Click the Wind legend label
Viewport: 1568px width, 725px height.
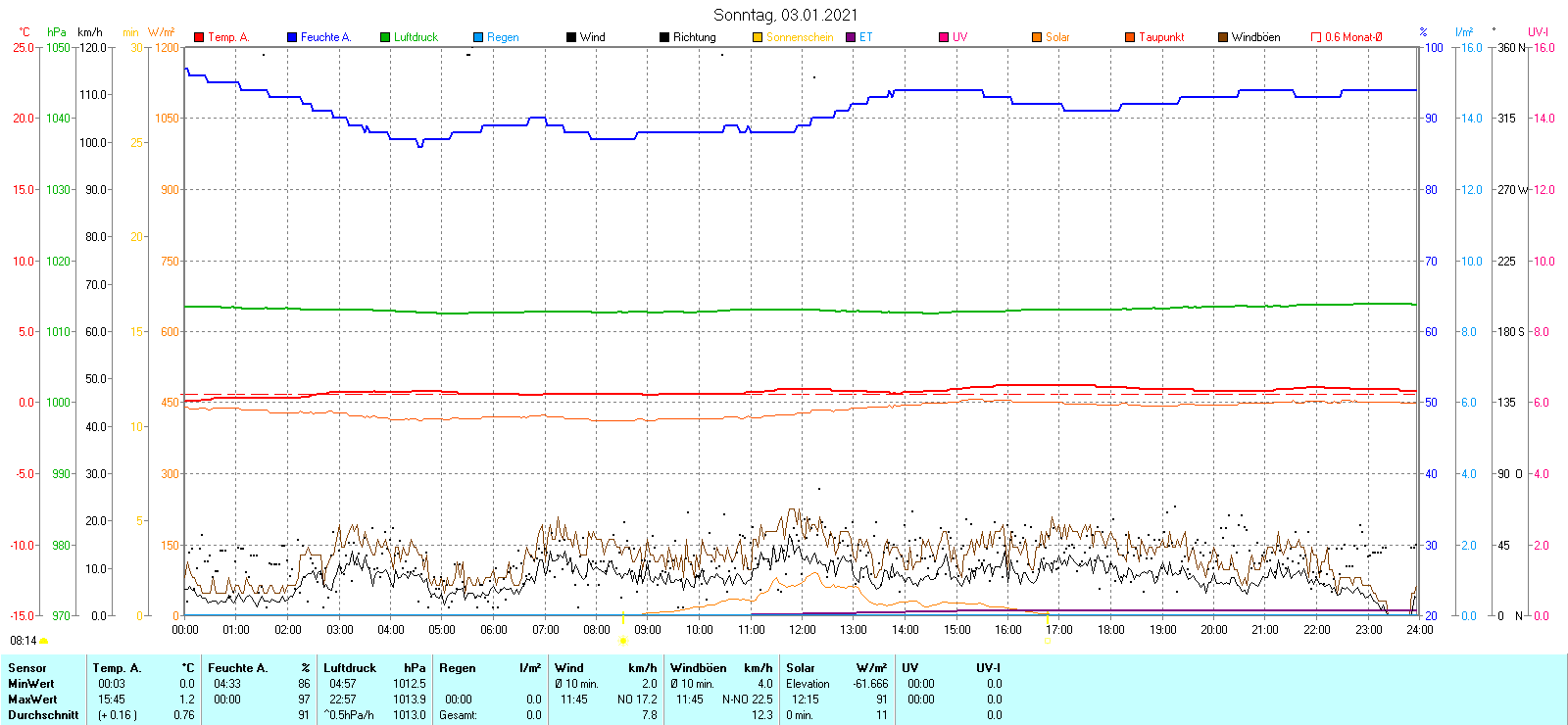click(593, 37)
